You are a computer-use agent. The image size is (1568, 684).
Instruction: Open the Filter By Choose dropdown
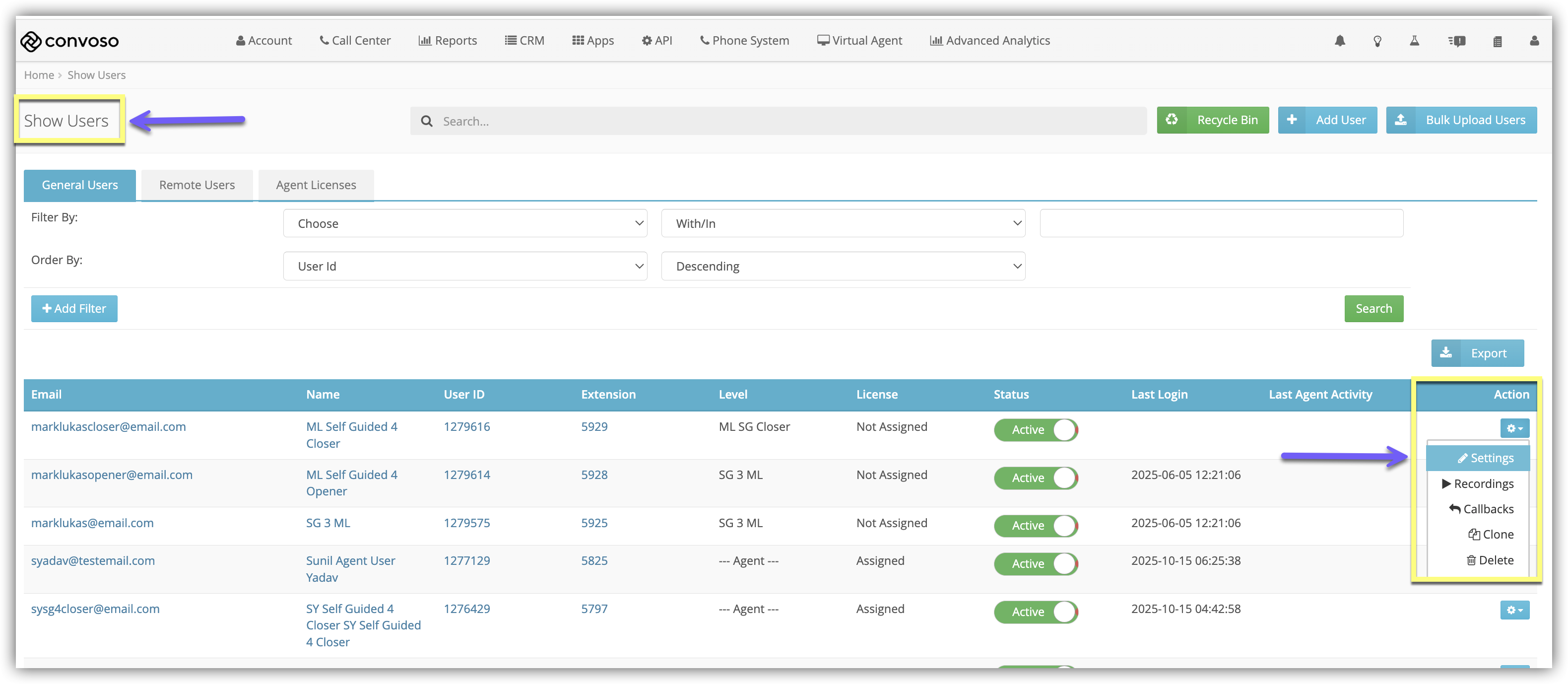pos(464,223)
